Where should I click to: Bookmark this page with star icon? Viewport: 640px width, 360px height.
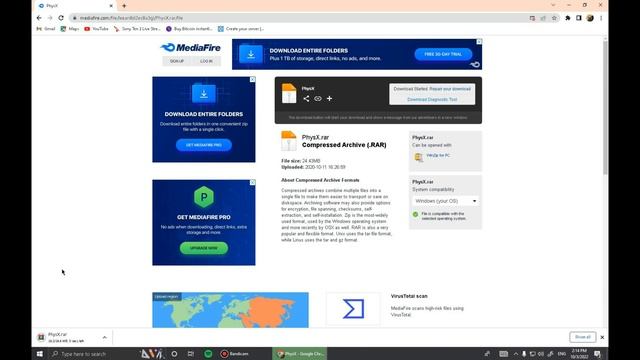[x=554, y=18]
